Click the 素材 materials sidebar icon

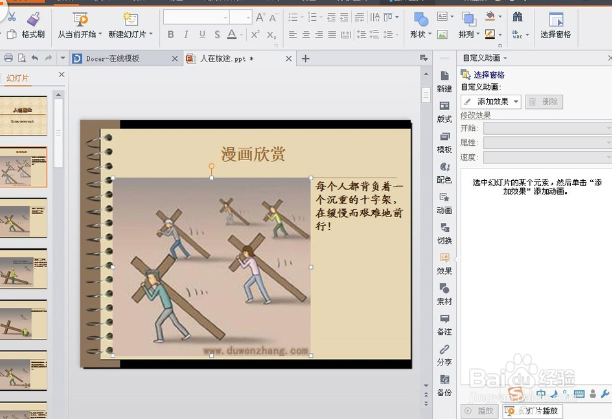445,294
